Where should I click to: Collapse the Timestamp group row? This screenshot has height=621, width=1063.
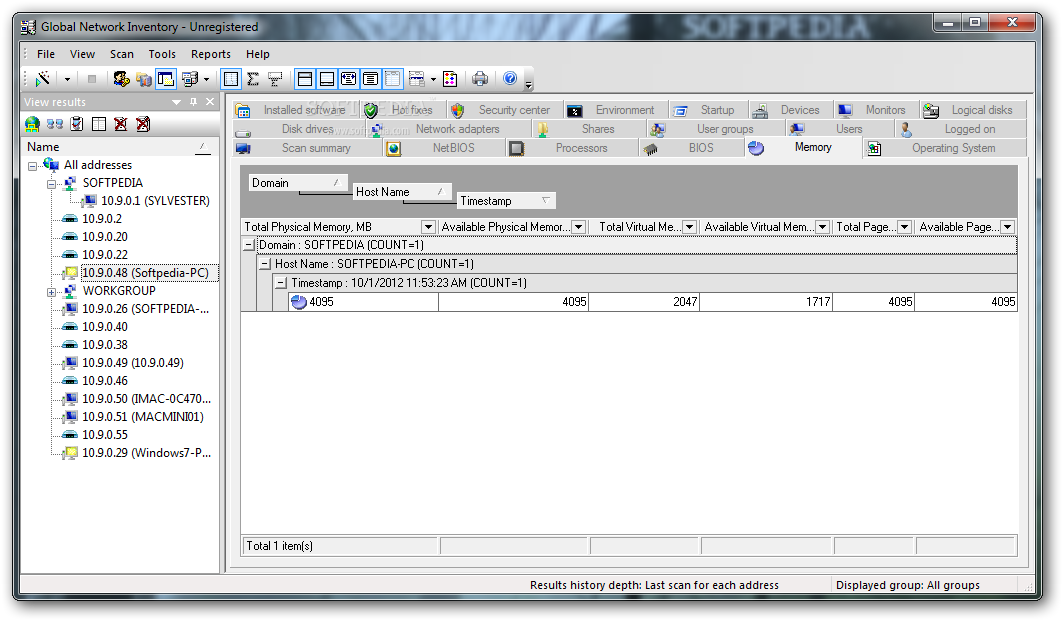coord(281,283)
